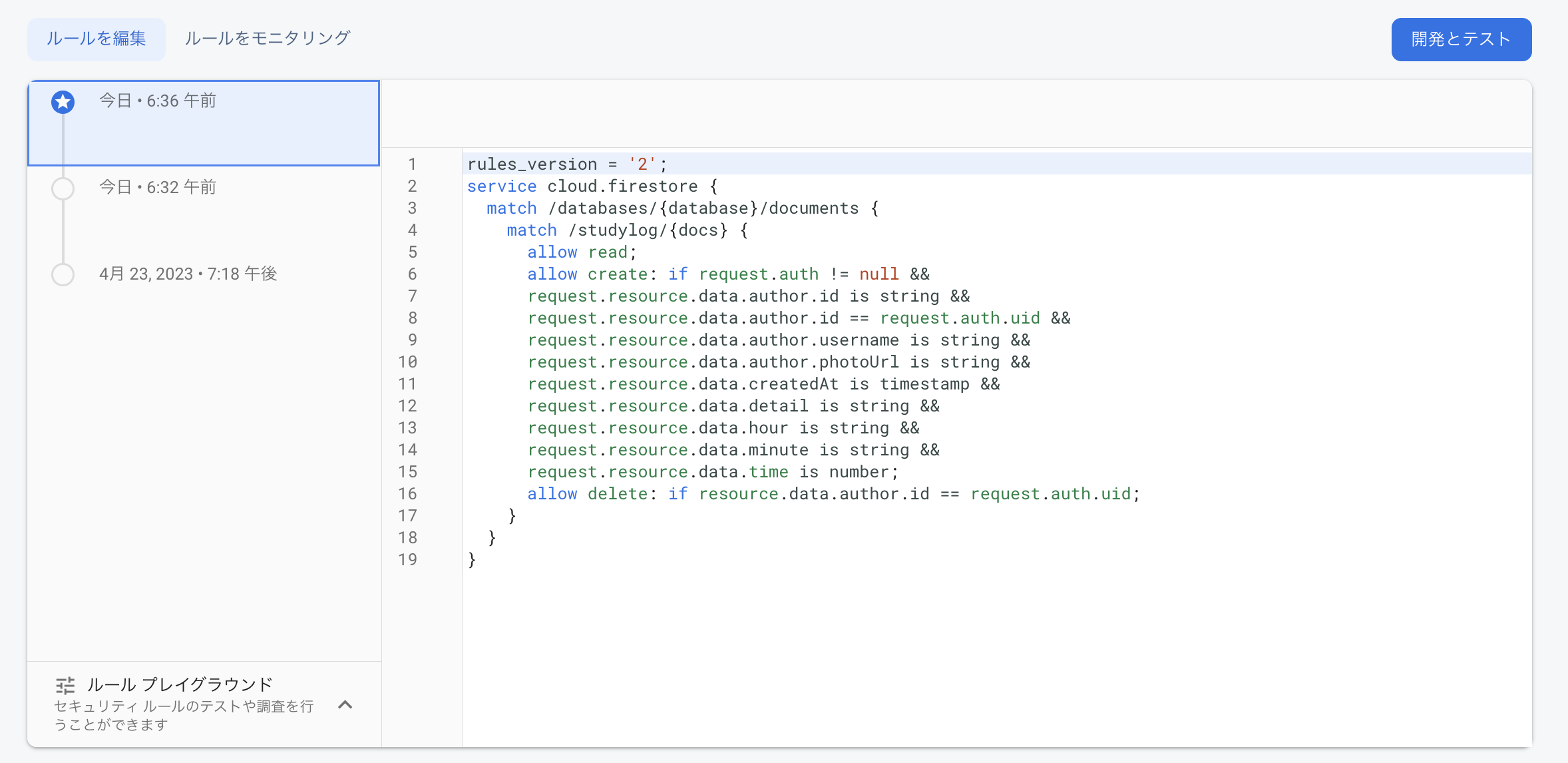Expand the ルール プレイグラウンド chevron

point(345,704)
